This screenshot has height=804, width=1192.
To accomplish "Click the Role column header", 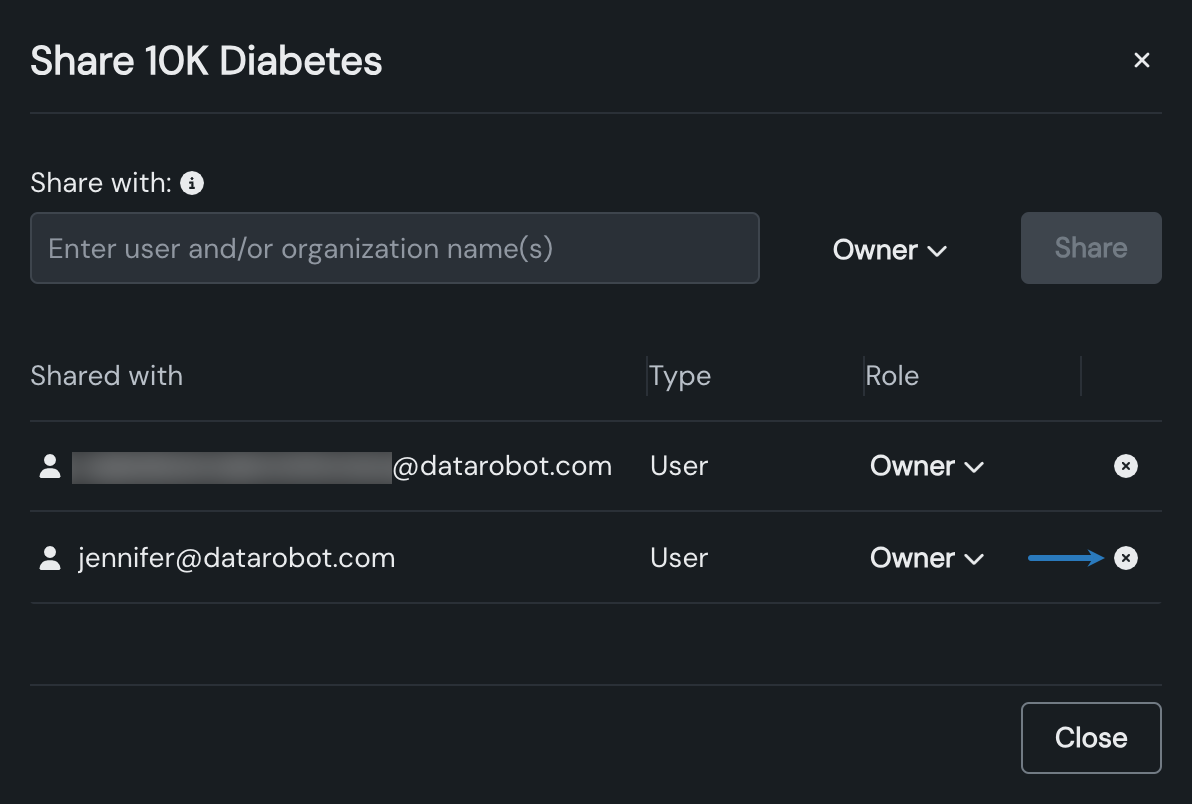I will [892, 376].
